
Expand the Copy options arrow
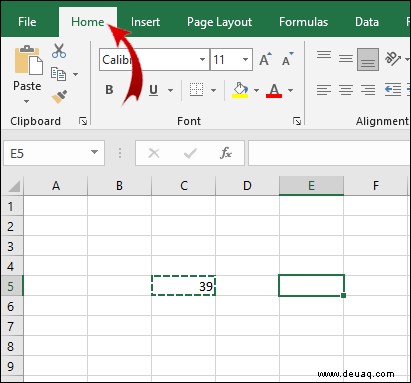point(76,74)
